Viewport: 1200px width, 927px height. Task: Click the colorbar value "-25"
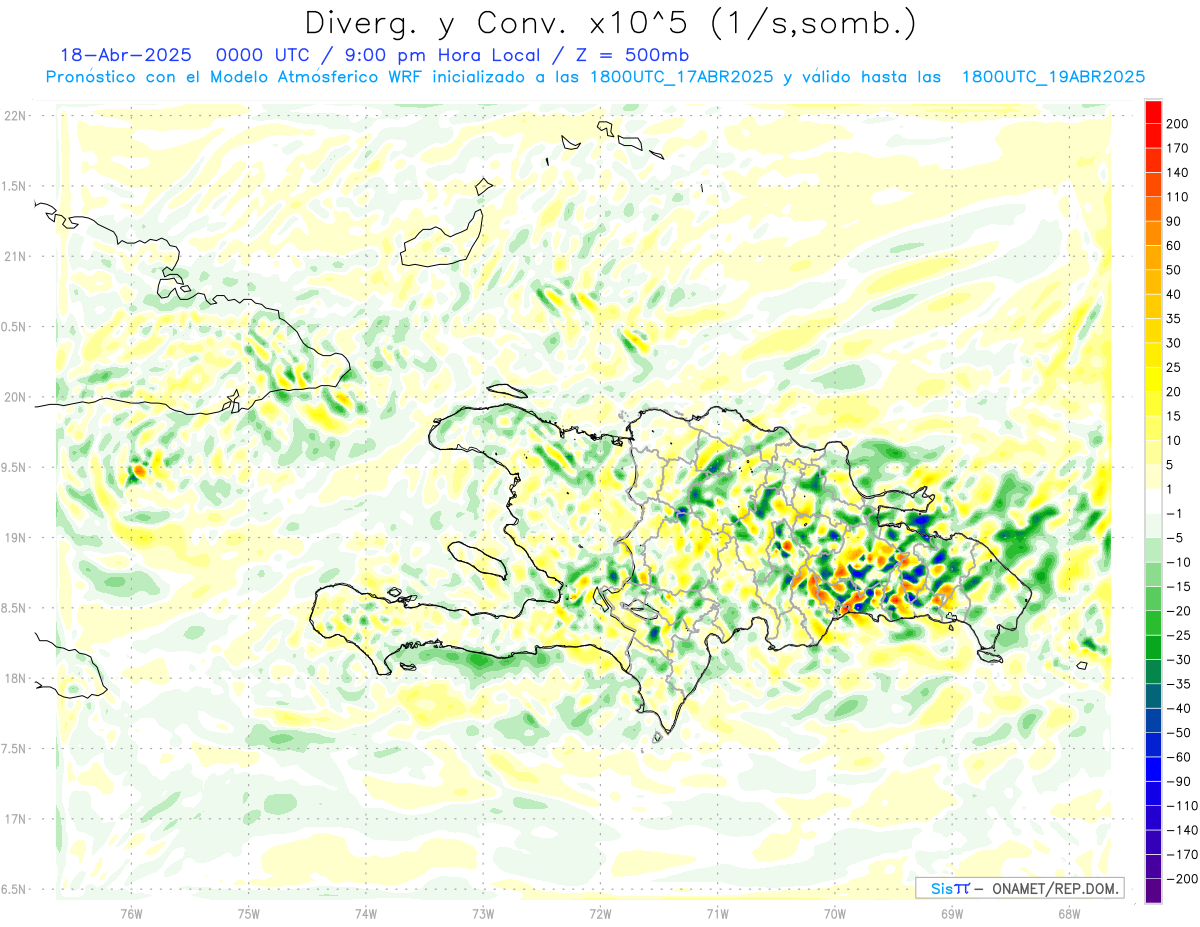pos(1181,635)
